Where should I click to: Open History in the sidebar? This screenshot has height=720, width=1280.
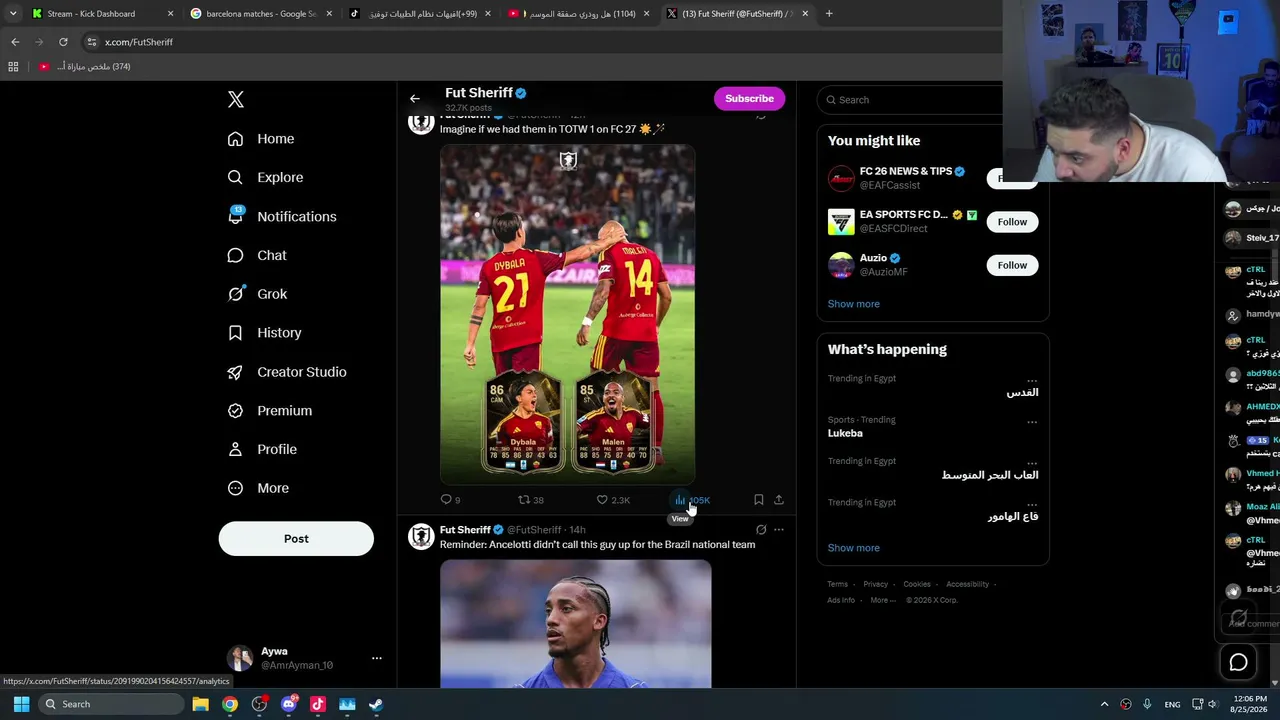pyautogui.click(x=264, y=333)
